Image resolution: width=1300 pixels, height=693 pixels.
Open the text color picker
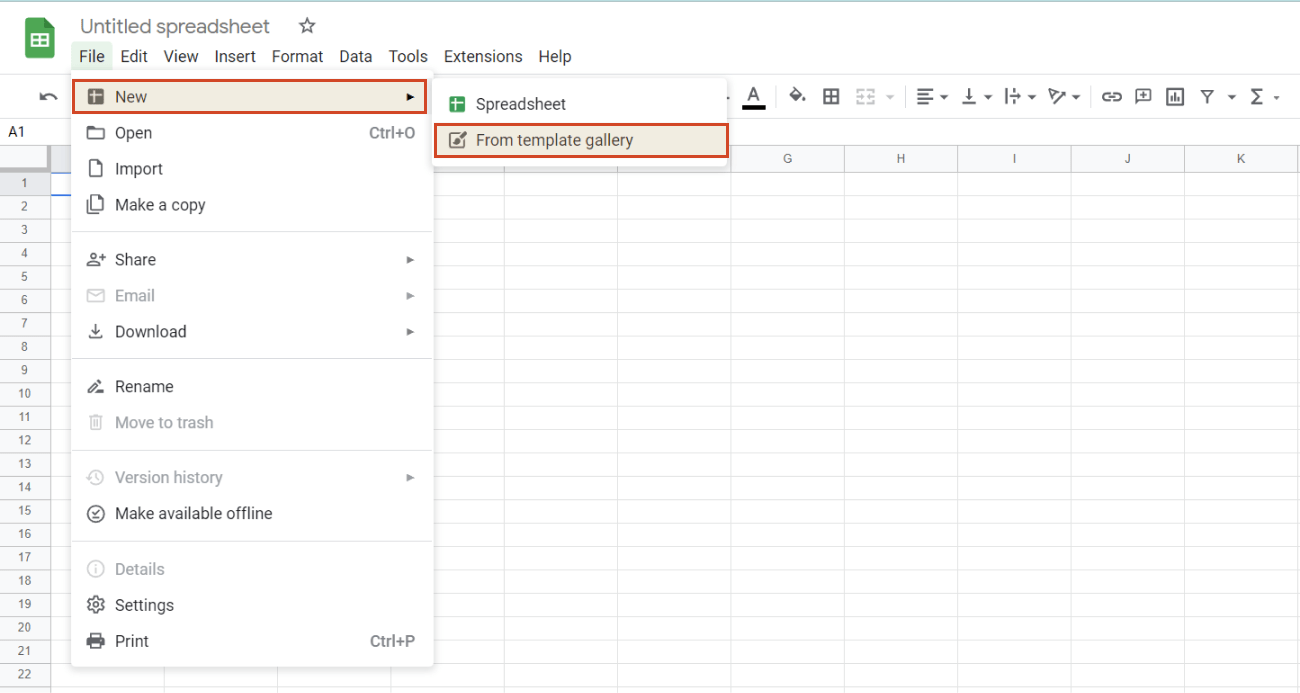point(754,96)
